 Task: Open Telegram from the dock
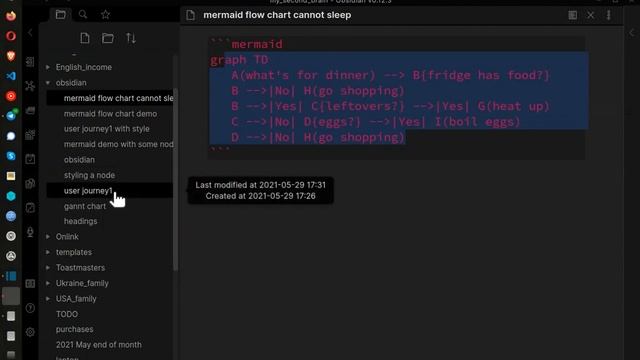tap(11, 116)
